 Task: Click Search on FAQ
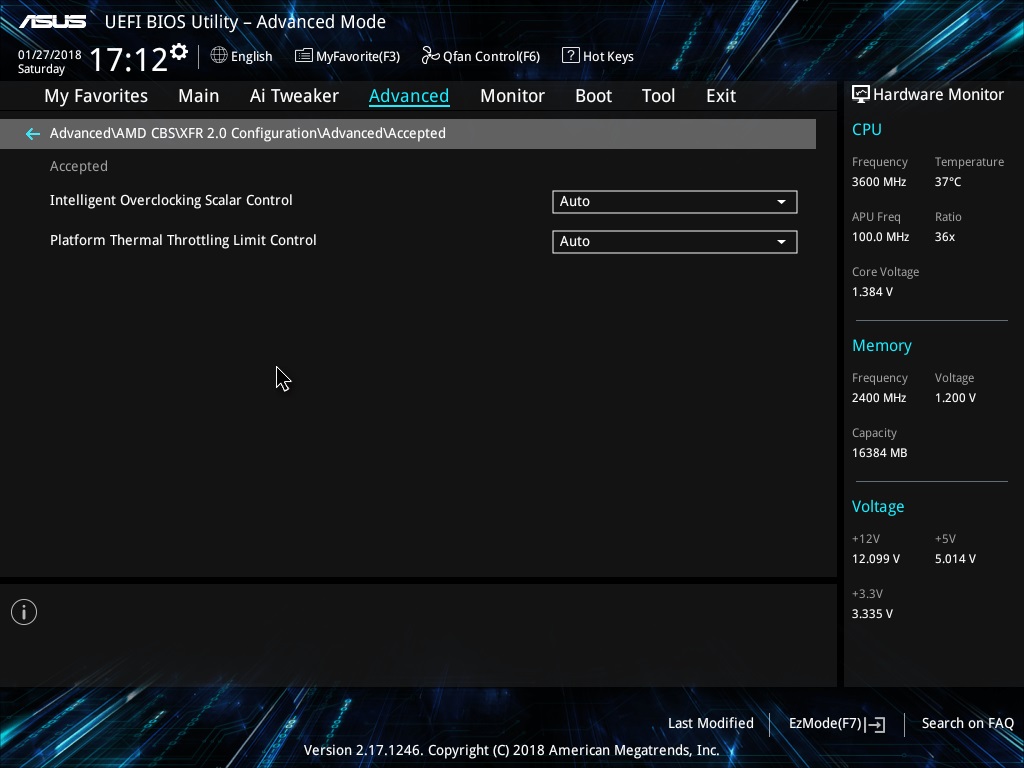(x=967, y=724)
